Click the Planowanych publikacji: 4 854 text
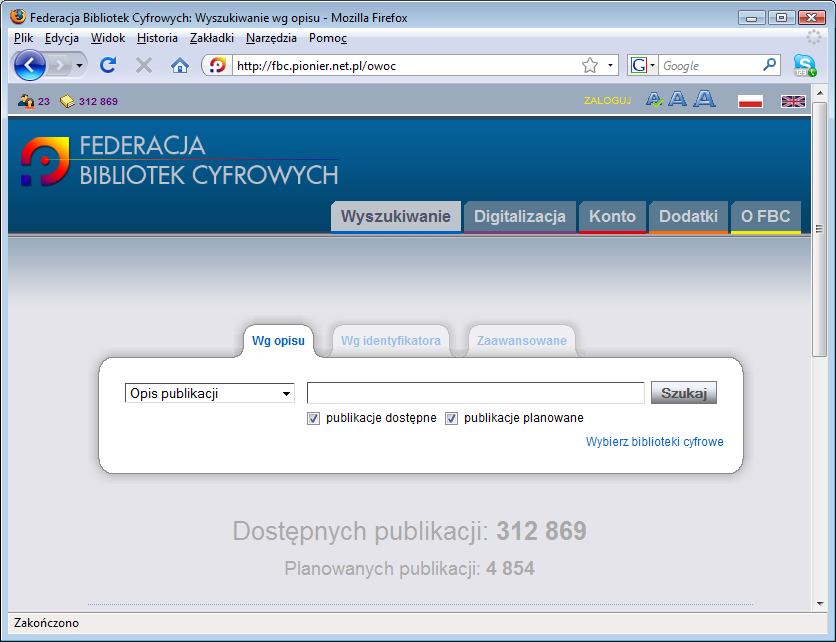 click(409, 568)
